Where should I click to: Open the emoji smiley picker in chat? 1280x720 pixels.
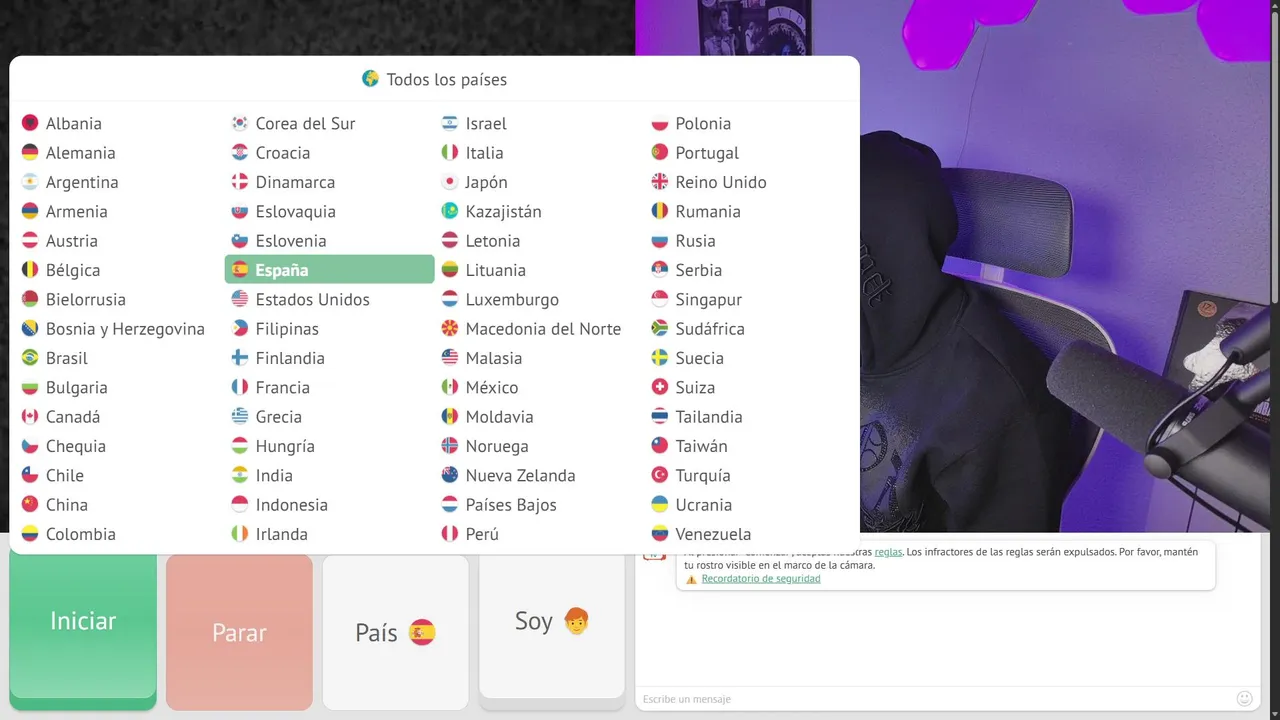pyautogui.click(x=1245, y=698)
